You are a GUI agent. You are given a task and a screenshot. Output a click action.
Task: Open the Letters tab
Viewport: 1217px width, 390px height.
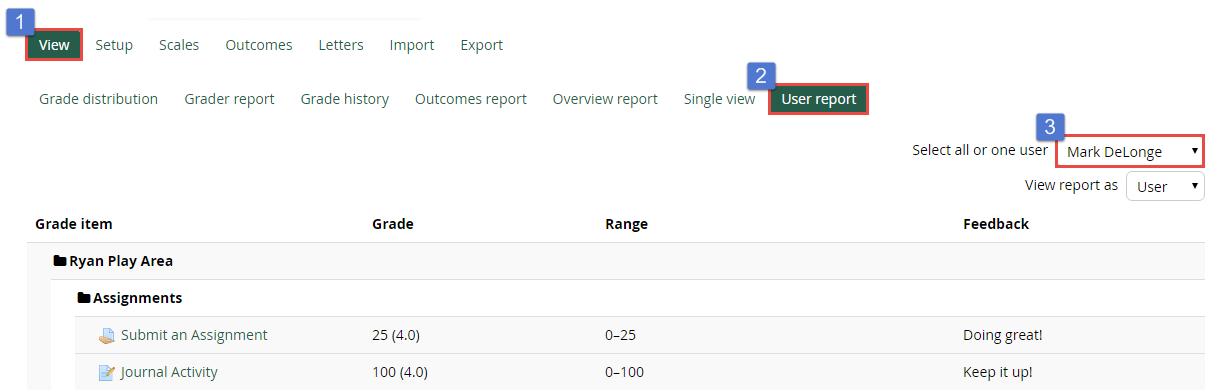[341, 45]
